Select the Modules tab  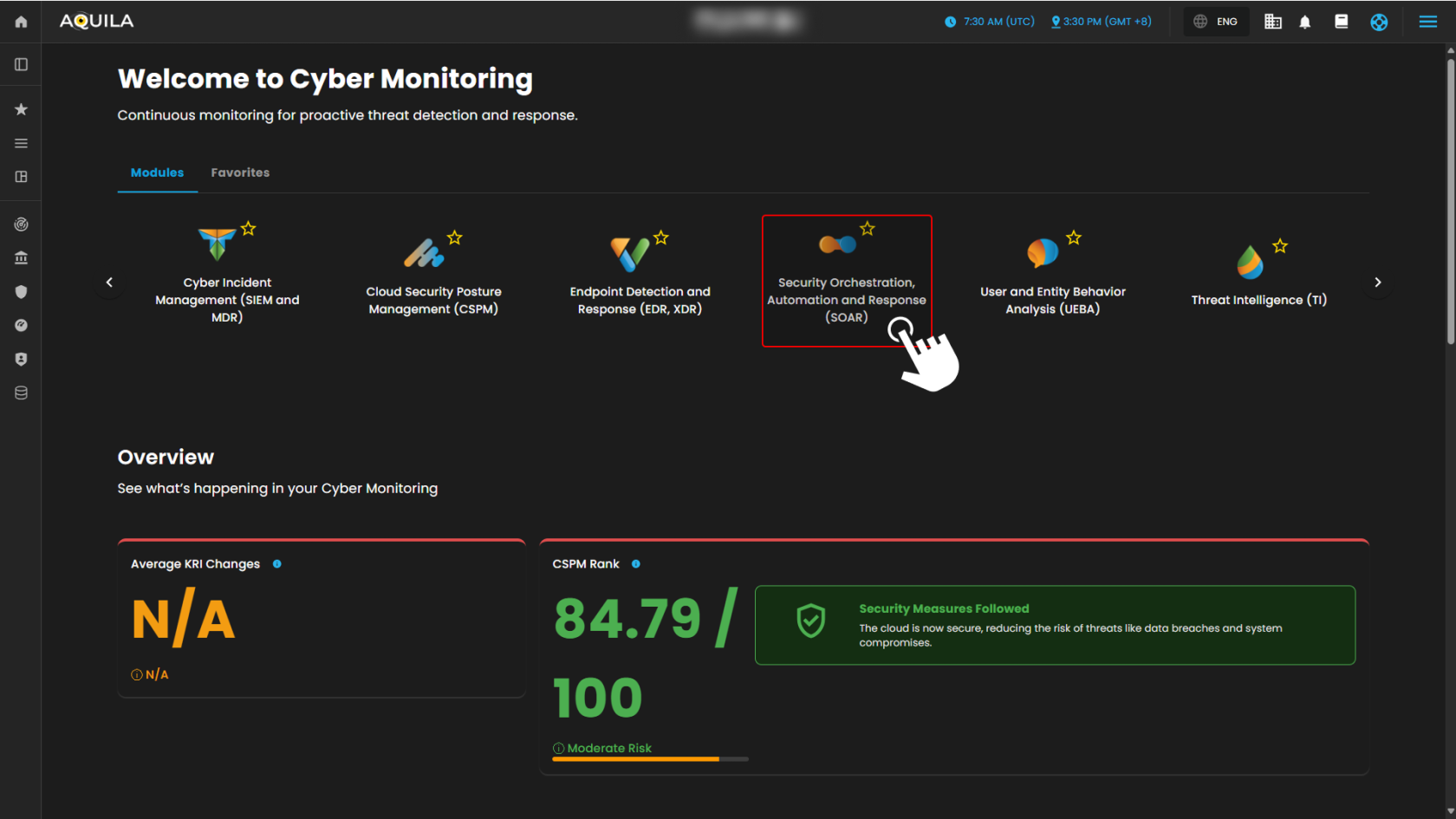click(x=157, y=172)
